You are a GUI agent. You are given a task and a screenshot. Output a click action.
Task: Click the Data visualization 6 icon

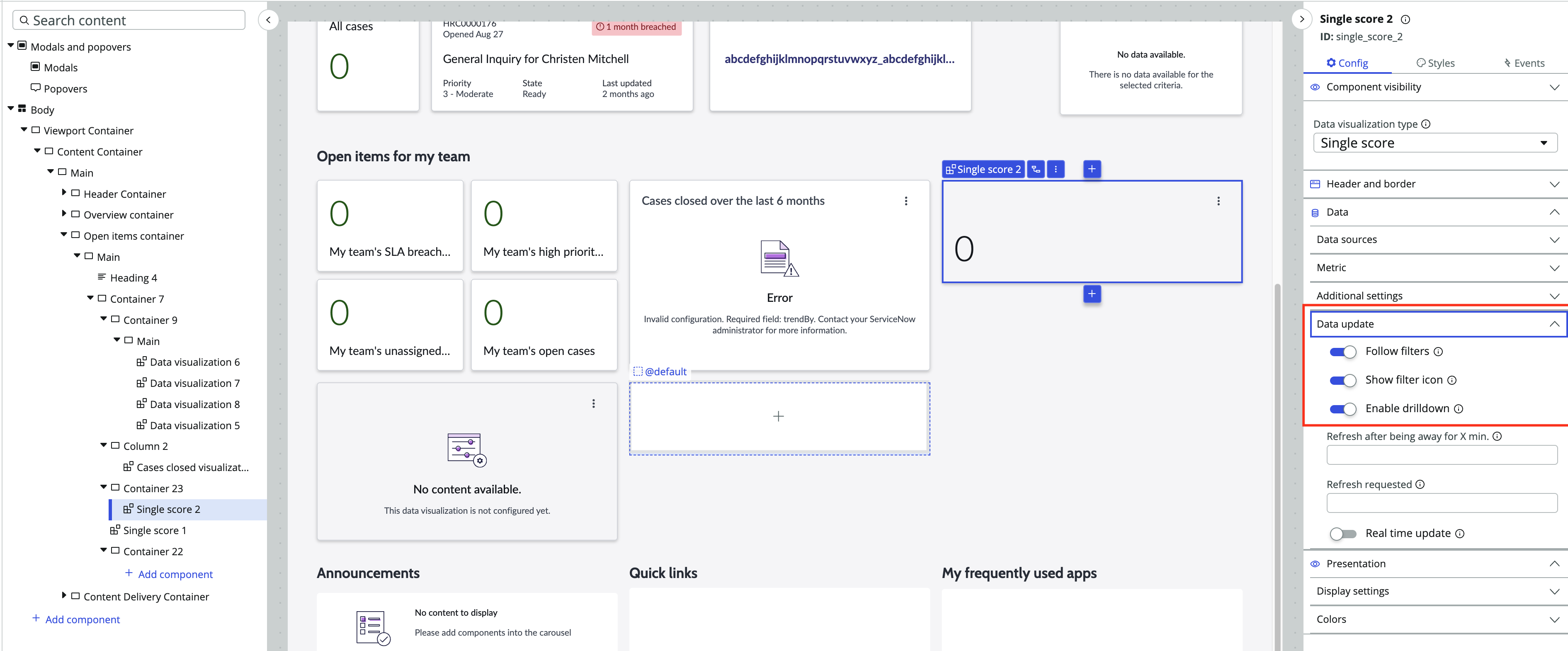coord(141,362)
